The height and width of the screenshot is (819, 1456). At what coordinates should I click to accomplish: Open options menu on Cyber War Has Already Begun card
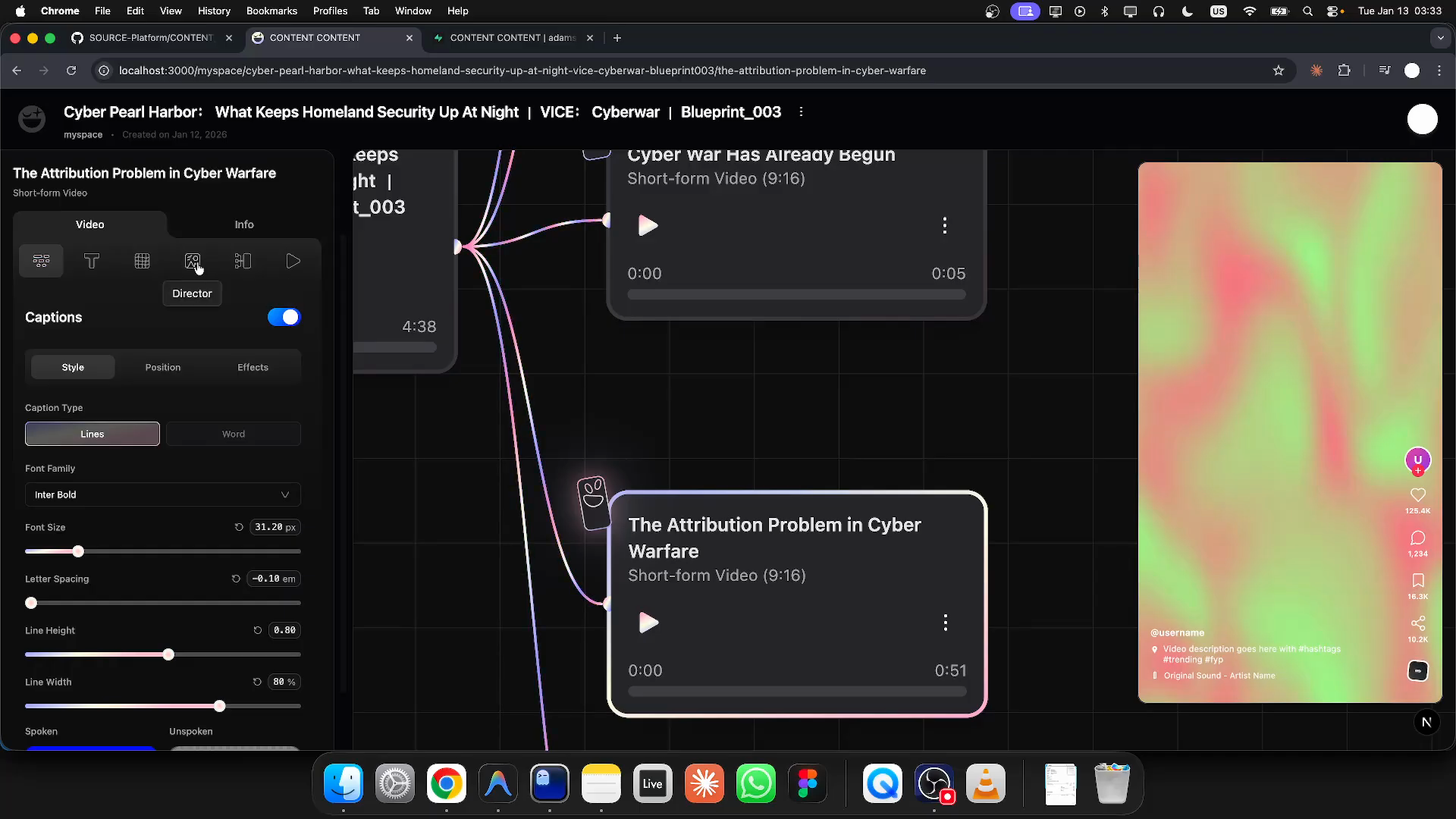tap(944, 225)
